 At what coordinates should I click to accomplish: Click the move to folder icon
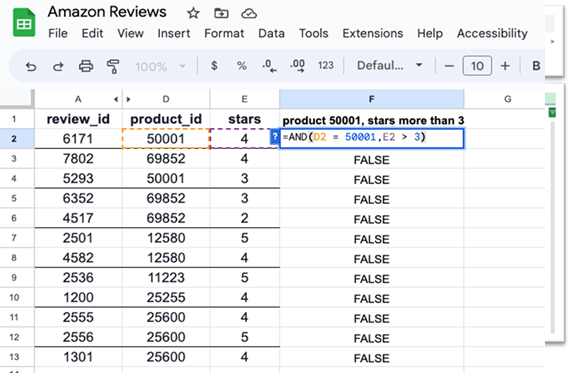click(221, 14)
